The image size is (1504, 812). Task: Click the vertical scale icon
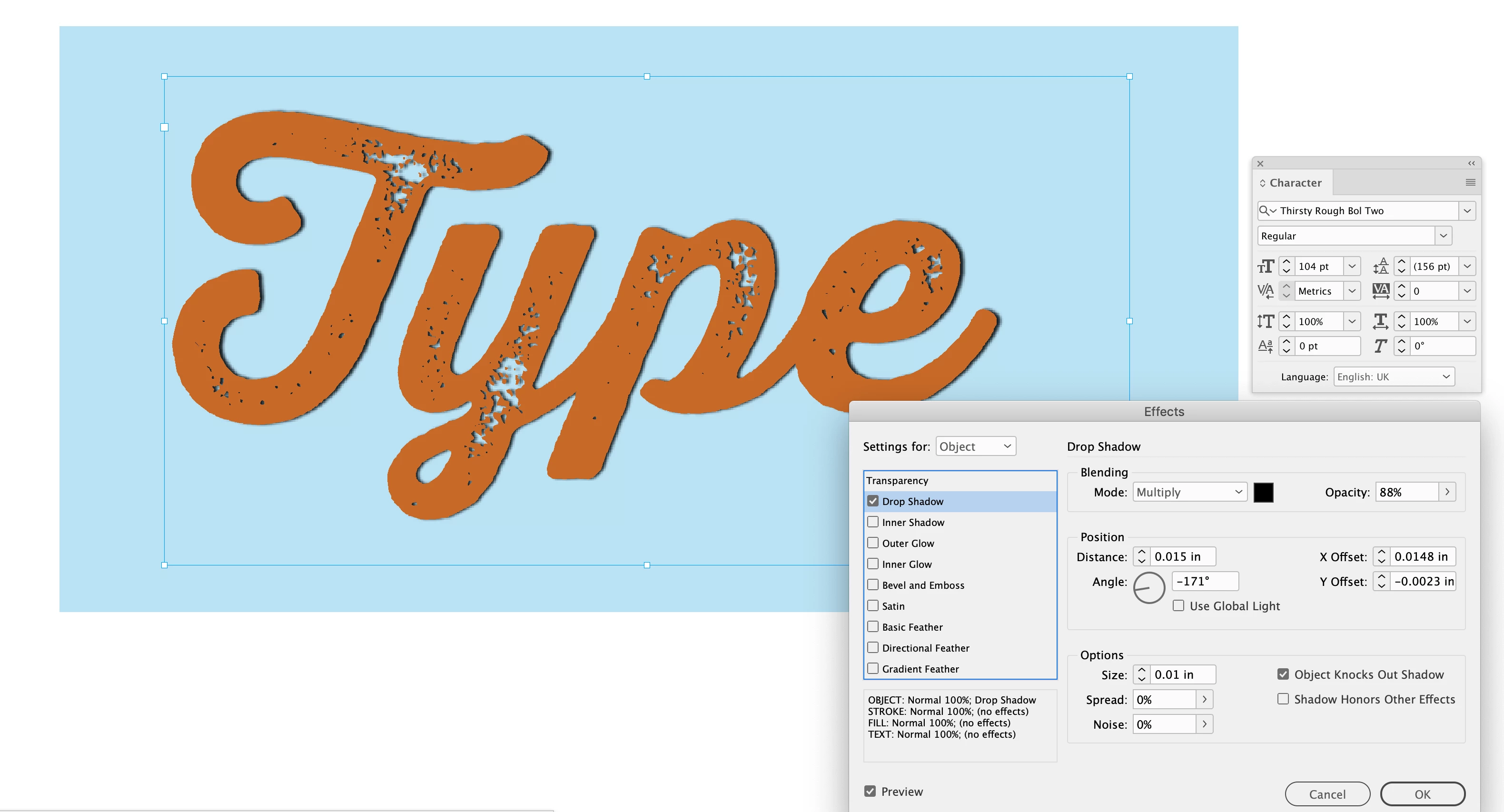pyautogui.click(x=1265, y=322)
